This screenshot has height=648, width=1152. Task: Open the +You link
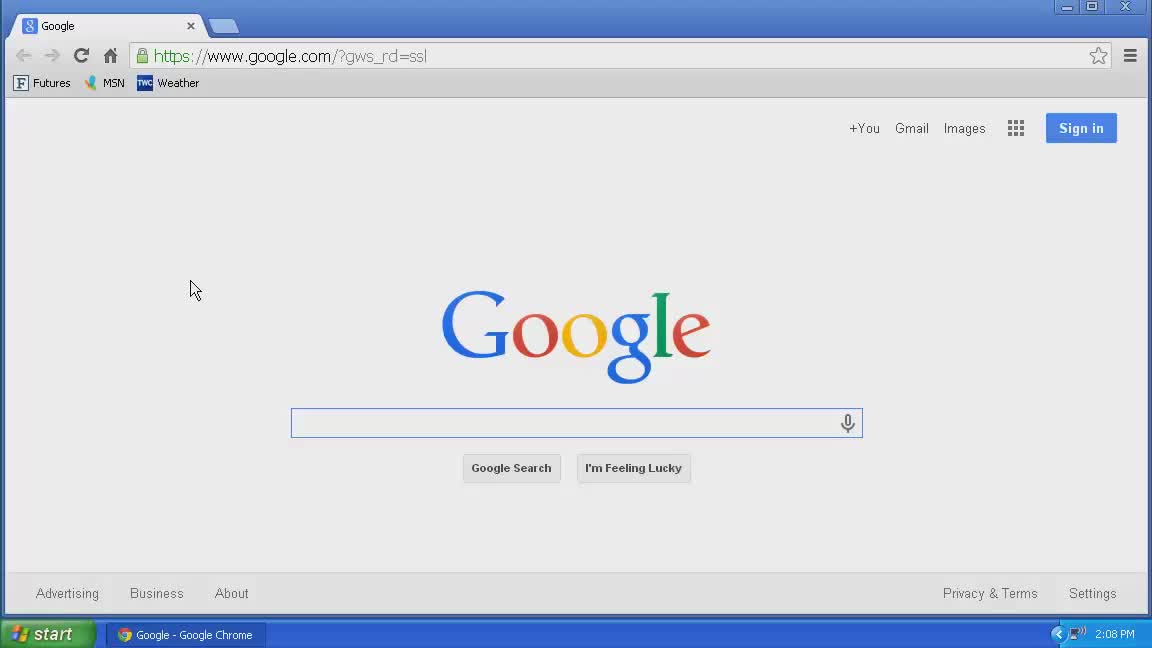pos(864,129)
